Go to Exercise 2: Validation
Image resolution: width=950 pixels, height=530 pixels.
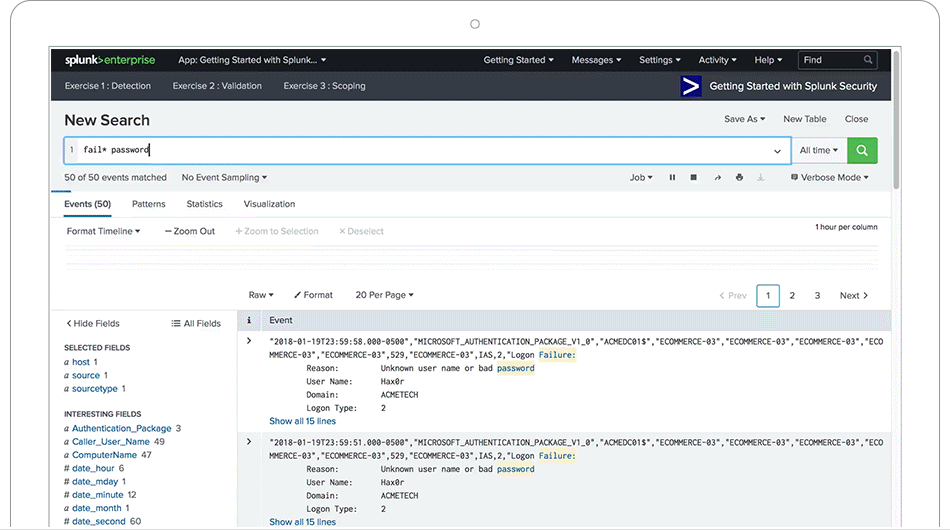[218, 86]
